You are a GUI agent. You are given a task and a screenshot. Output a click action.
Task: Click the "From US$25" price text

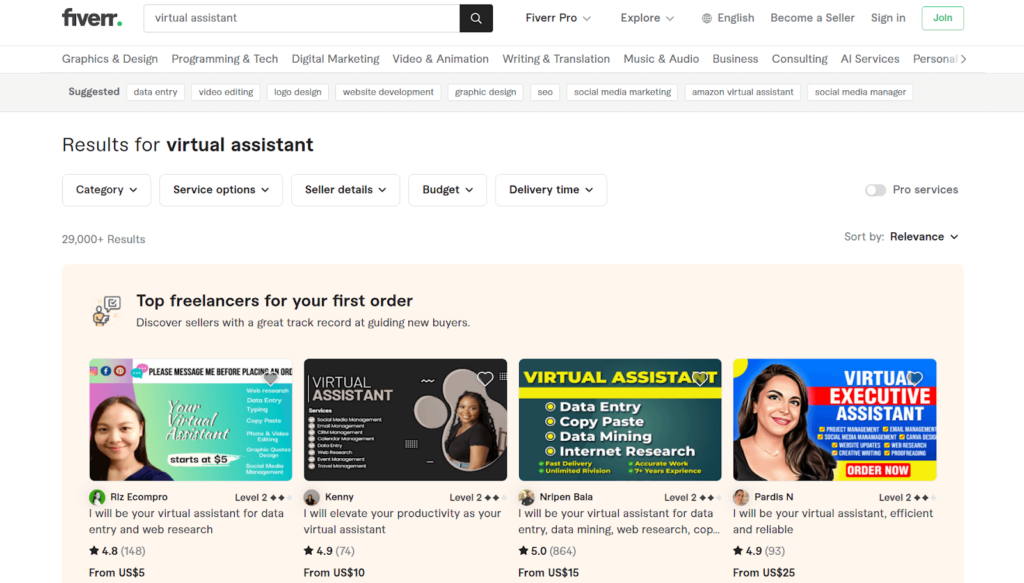tap(763, 573)
